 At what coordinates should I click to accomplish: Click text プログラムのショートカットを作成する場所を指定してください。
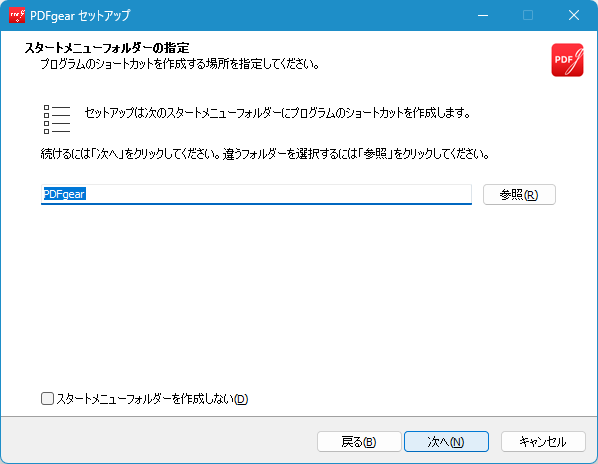[x=180, y=64]
